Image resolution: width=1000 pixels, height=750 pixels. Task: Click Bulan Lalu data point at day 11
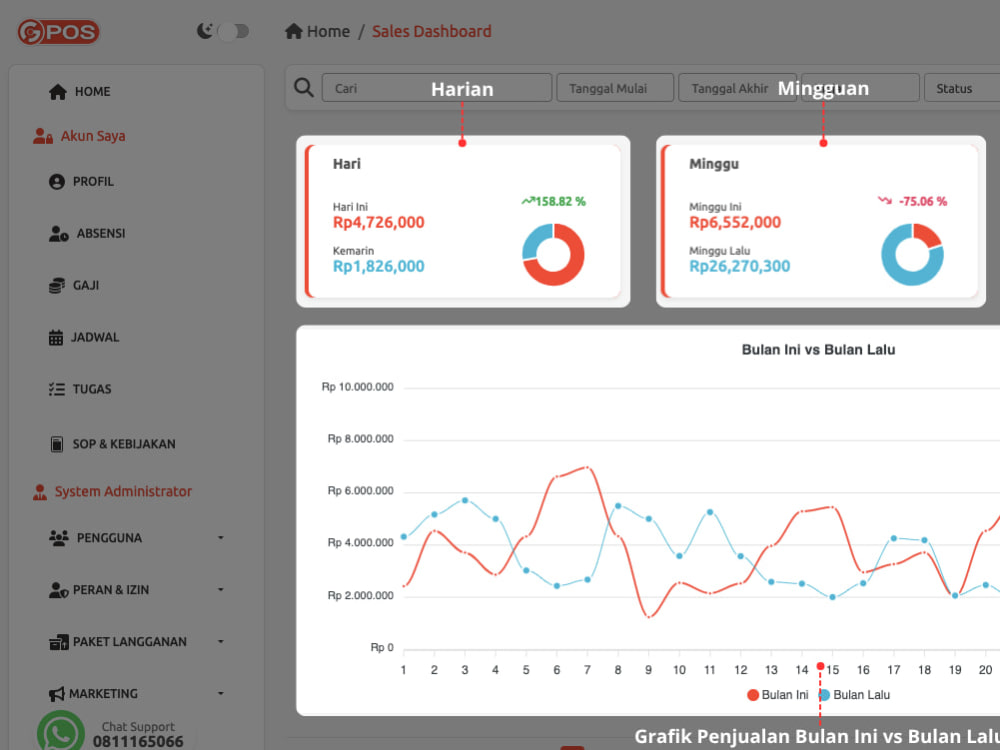point(710,512)
